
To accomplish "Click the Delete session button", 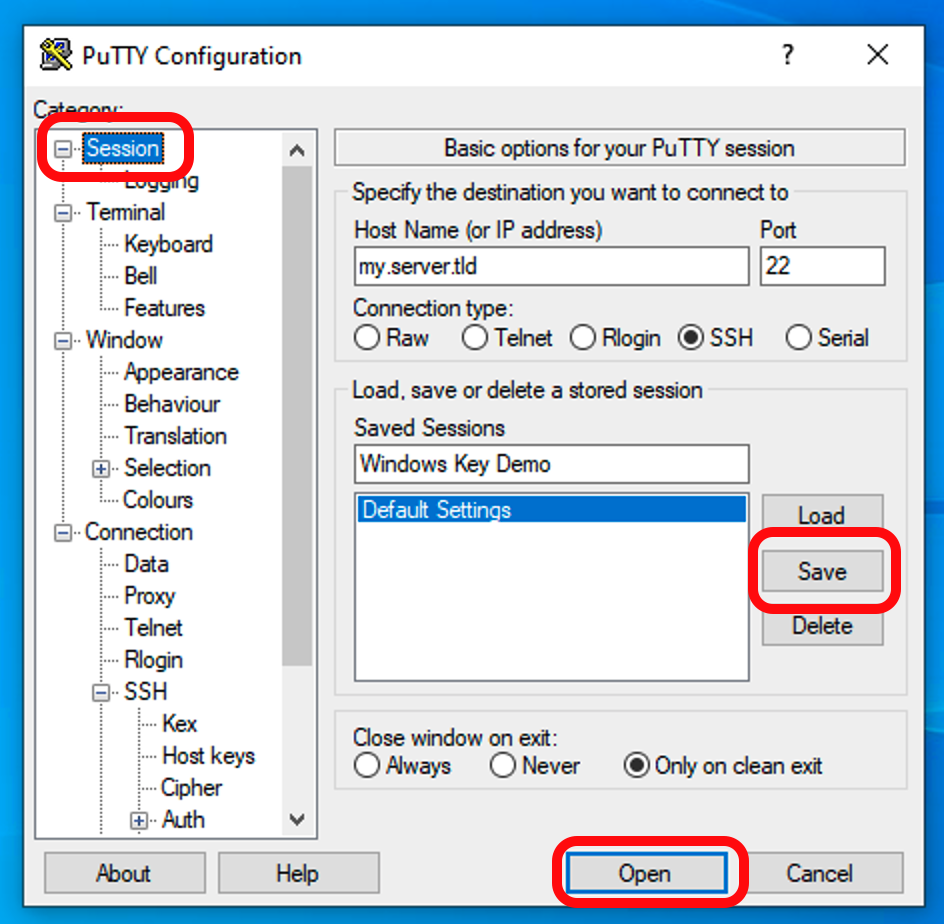I will pos(822,626).
